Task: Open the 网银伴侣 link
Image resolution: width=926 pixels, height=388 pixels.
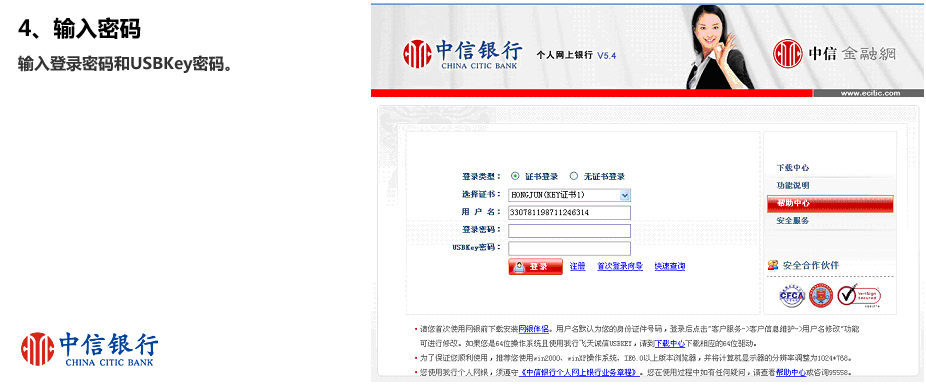Action: 534,329
